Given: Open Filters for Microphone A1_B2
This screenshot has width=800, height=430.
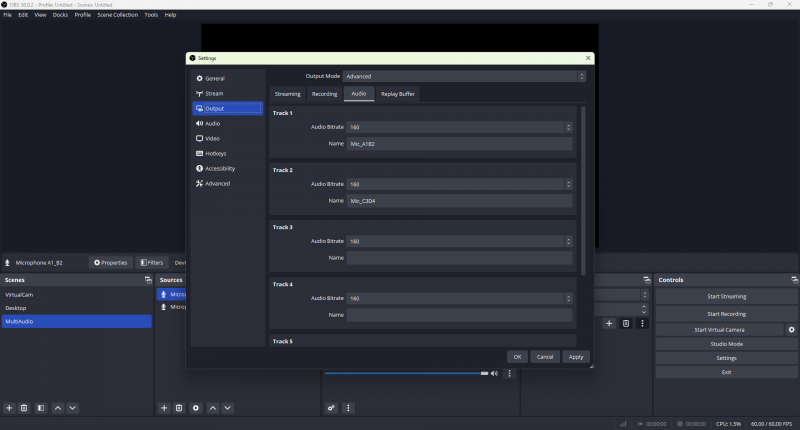Looking at the screenshot, I should tap(152, 263).
